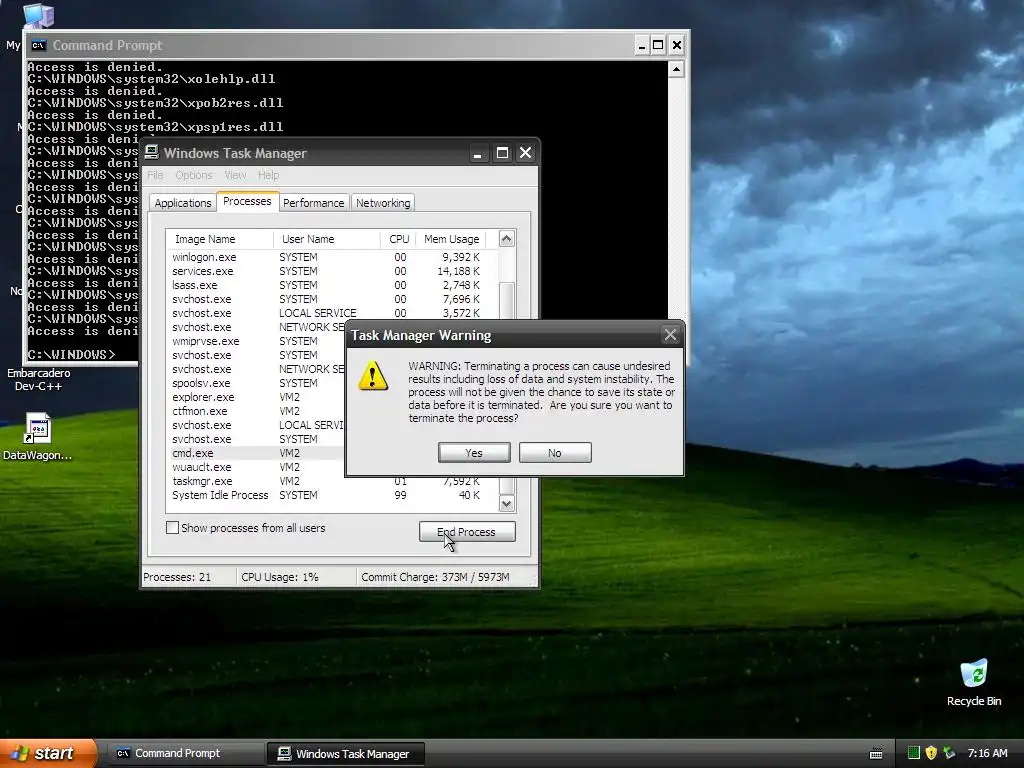Select the System Idle Process row
The width and height of the screenshot is (1024, 768).
point(332,495)
